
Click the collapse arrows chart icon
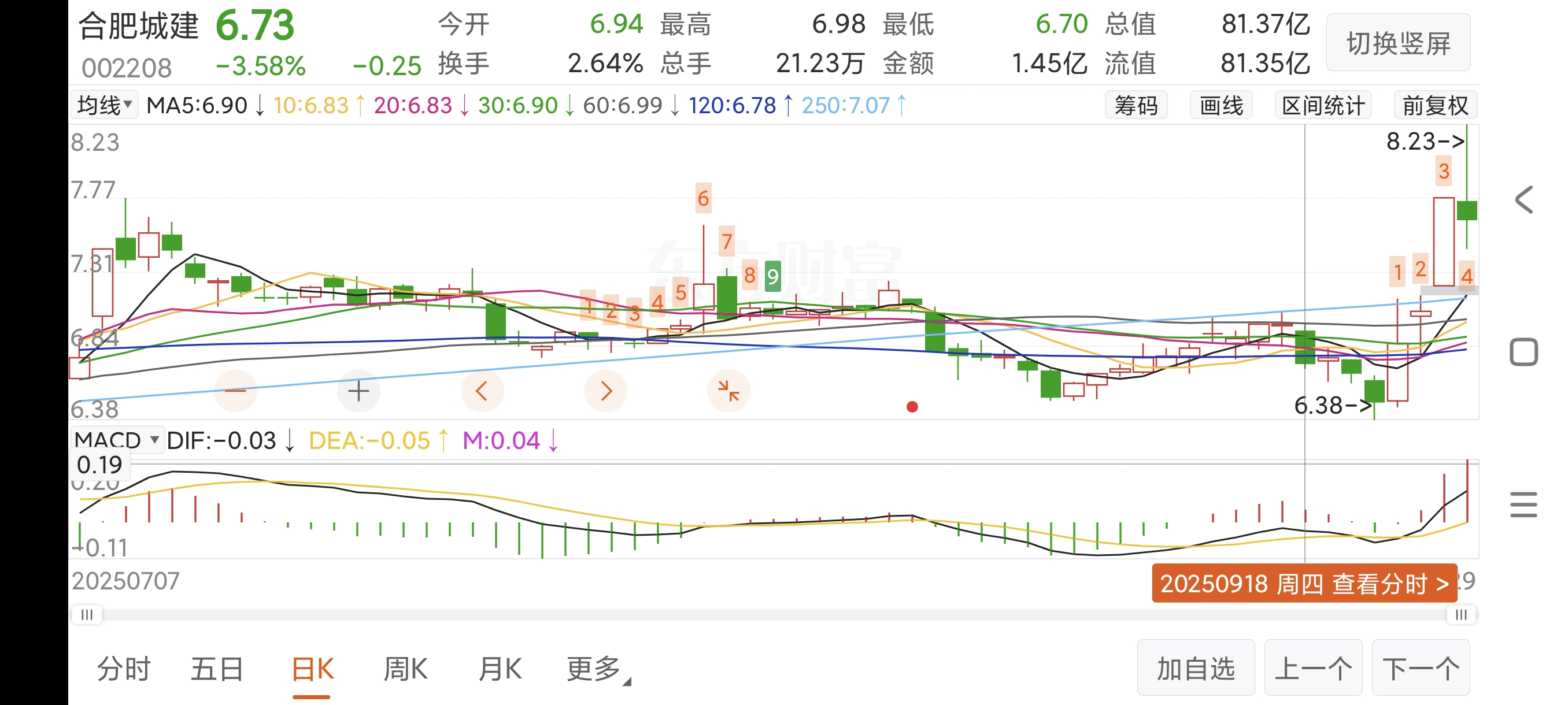click(728, 391)
